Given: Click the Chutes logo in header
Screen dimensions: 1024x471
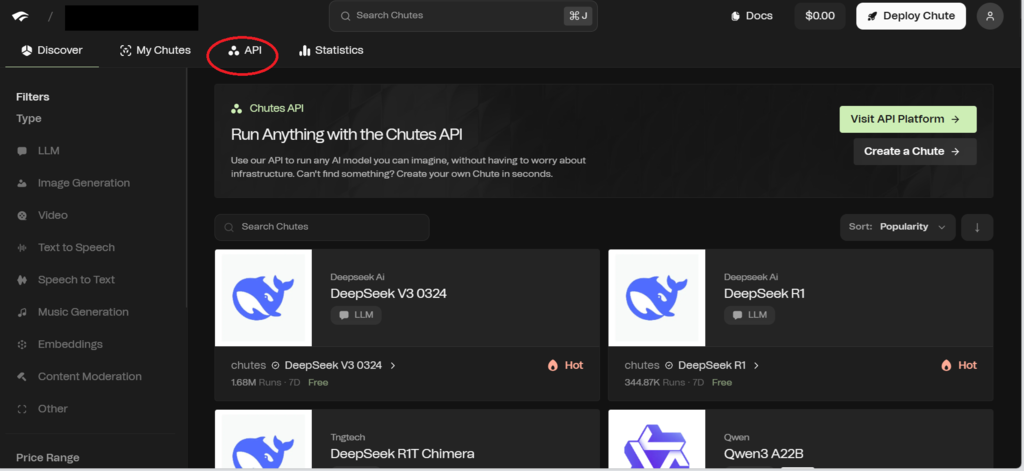Looking at the screenshot, I should [x=20, y=17].
